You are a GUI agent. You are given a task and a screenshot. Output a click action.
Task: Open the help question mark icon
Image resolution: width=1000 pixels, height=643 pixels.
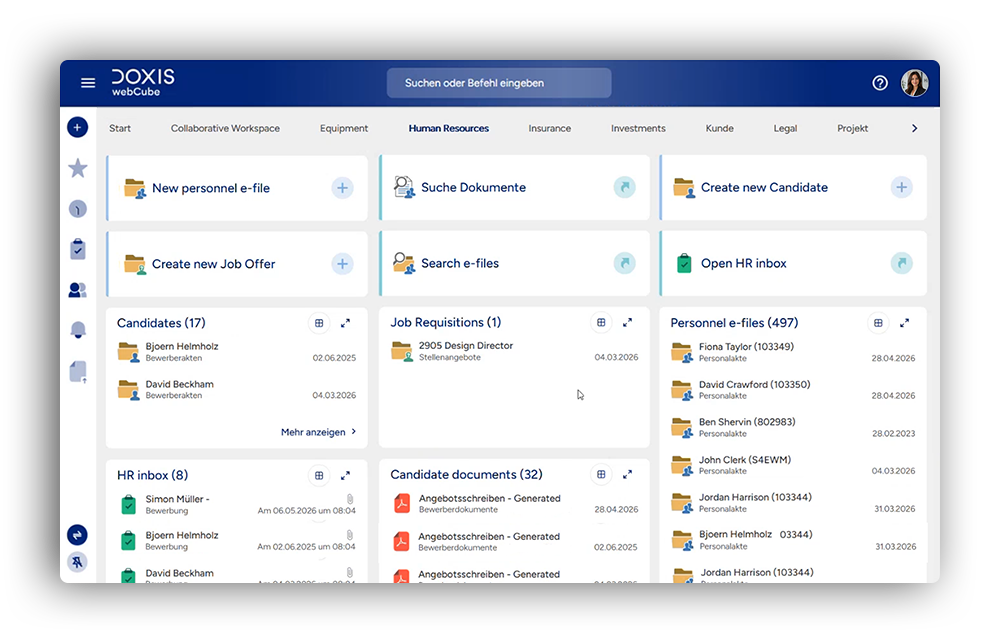(879, 83)
